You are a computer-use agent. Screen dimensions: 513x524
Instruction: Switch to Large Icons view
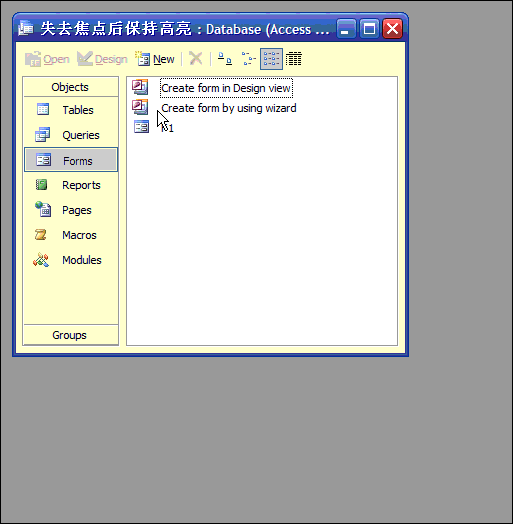[x=225, y=59]
